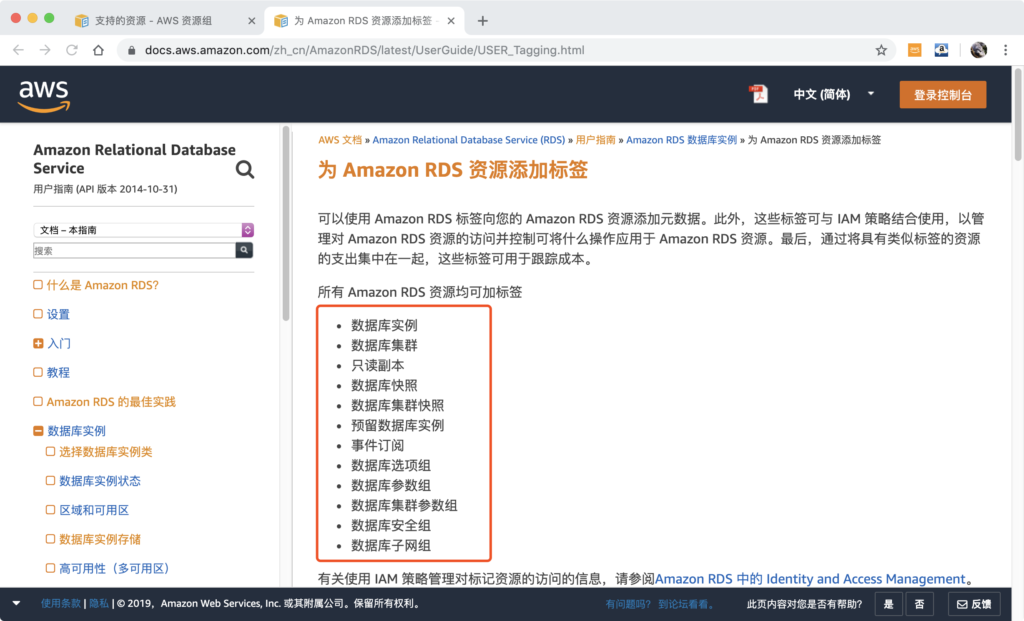The image size is (1024, 621).
Task: Click 反馈 feedback button
Action: [974, 604]
